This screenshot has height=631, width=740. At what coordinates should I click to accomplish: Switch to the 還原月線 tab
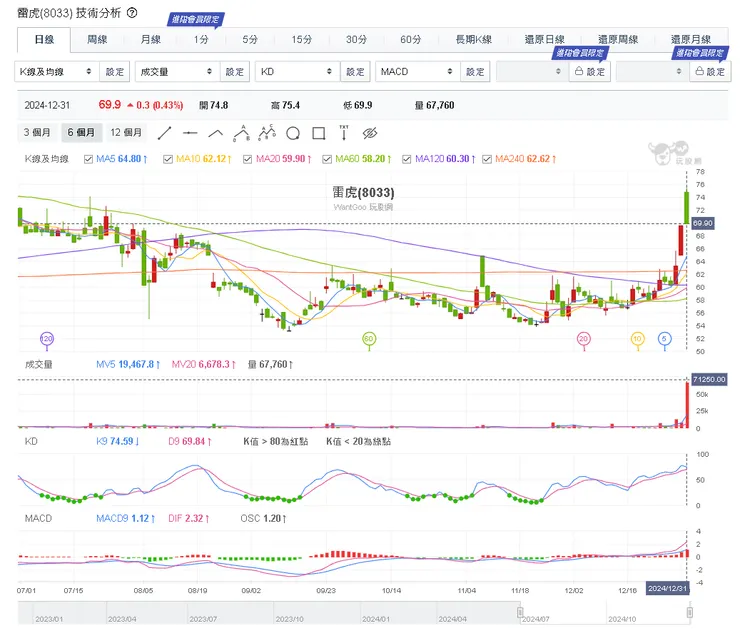pyautogui.click(x=691, y=40)
